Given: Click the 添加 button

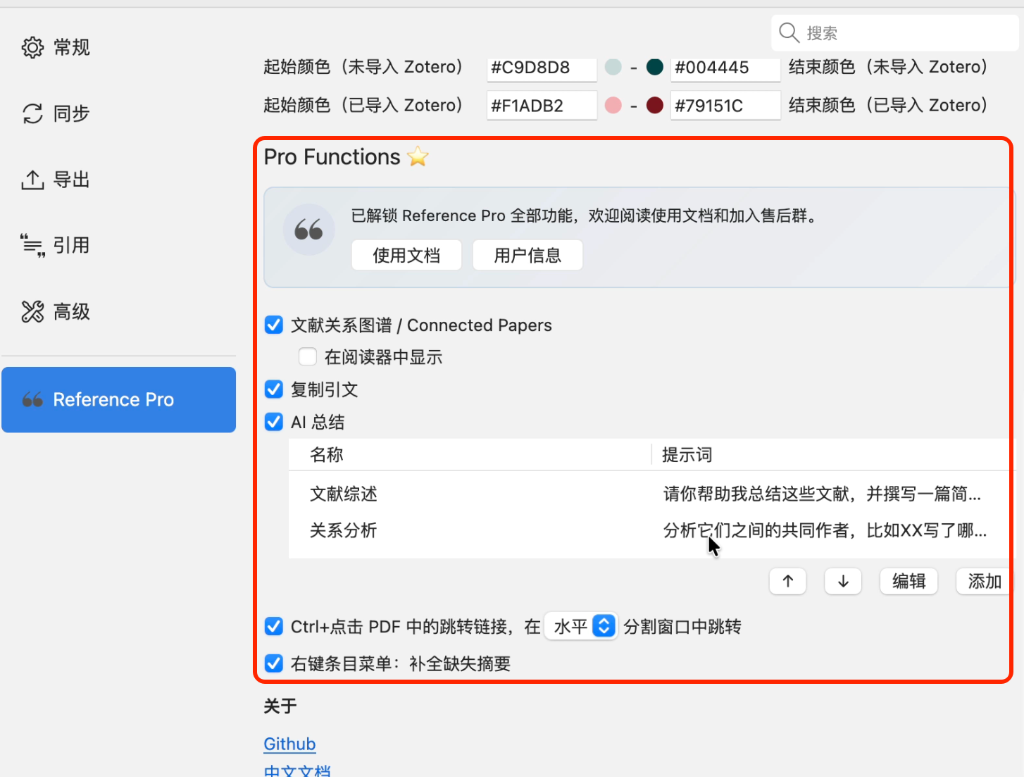Looking at the screenshot, I should [984, 581].
